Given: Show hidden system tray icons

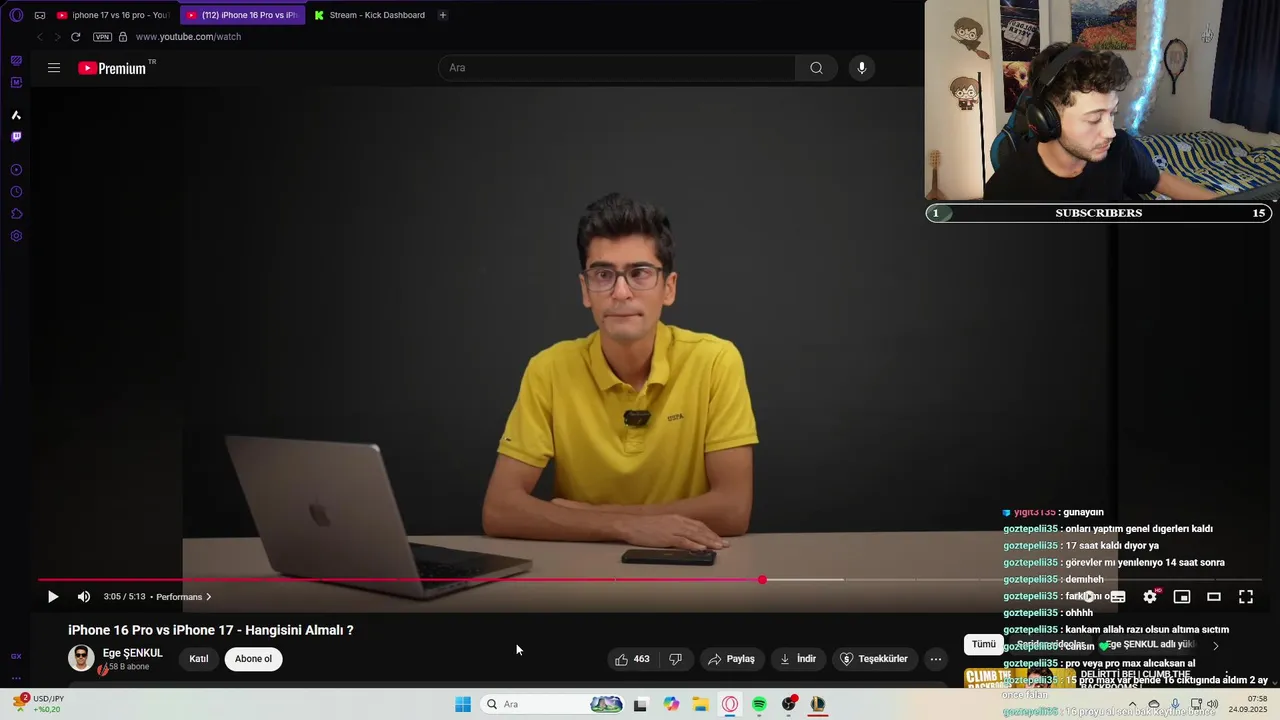Looking at the screenshot, I should [1133, 704].
